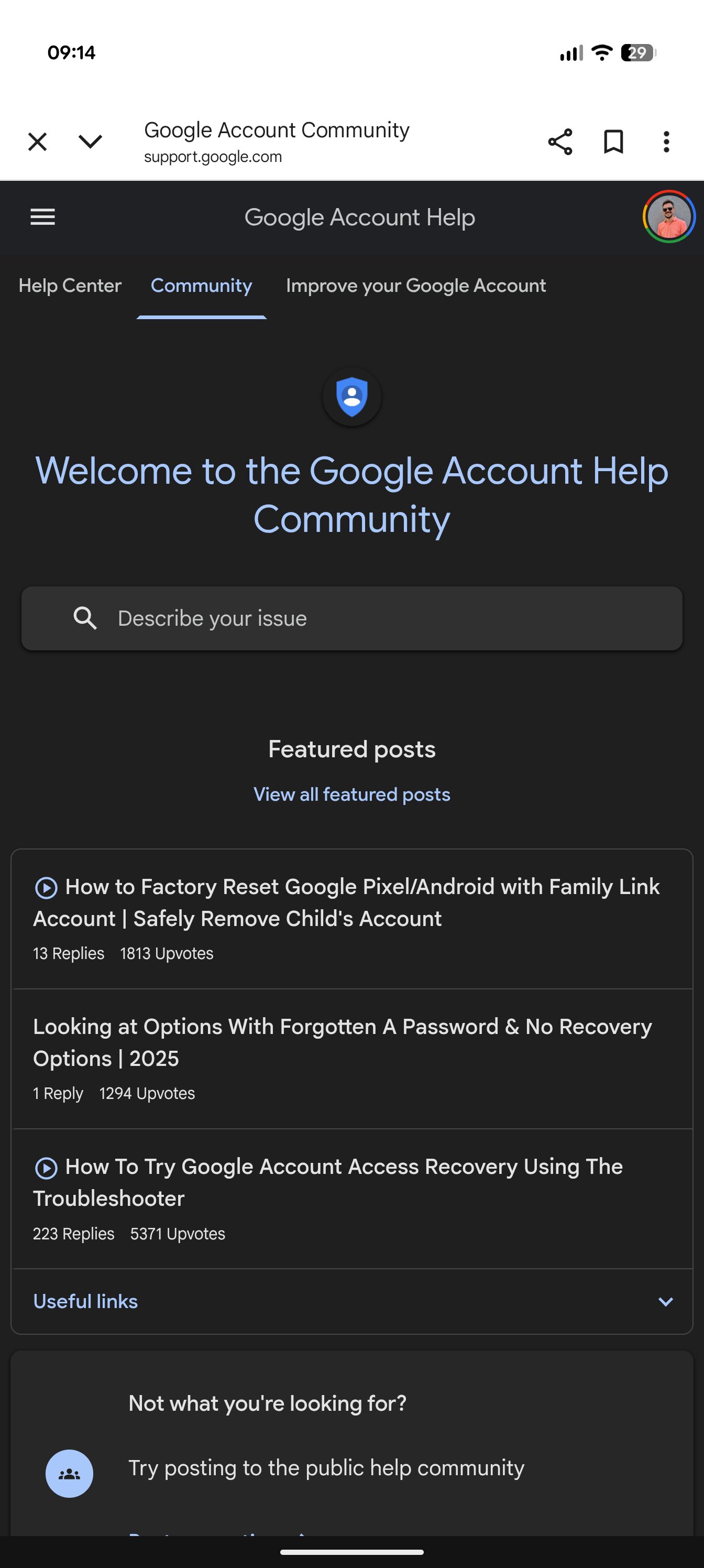Screen dimensions: 704x1568
Task: Expand the Useful links section
Action: coord(85,1301)
